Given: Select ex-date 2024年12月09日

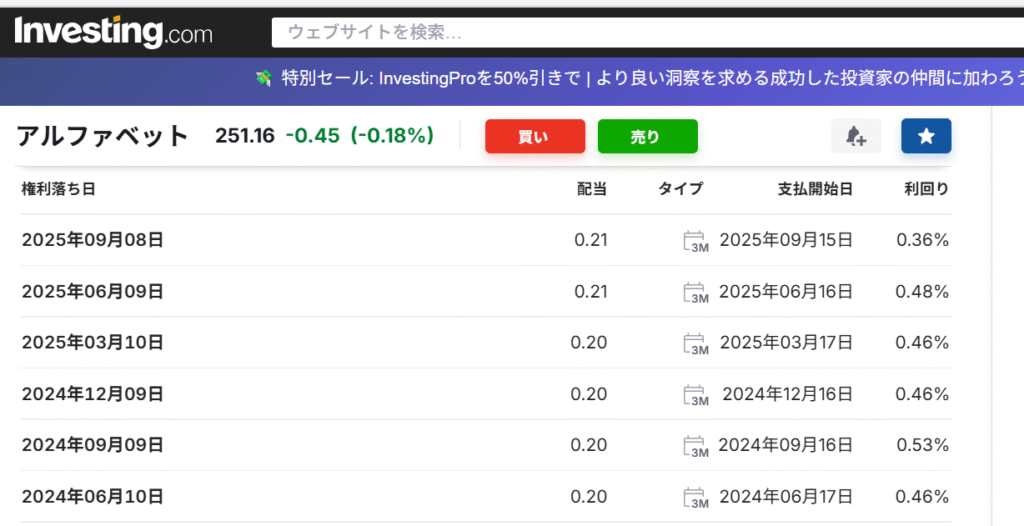Looking at the screenshot, I should tap(93, 394).
